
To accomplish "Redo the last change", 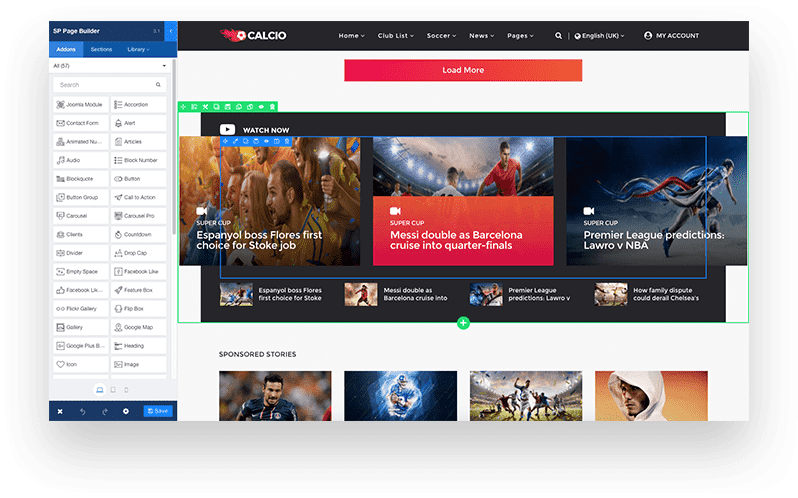I will click(105, 411).
